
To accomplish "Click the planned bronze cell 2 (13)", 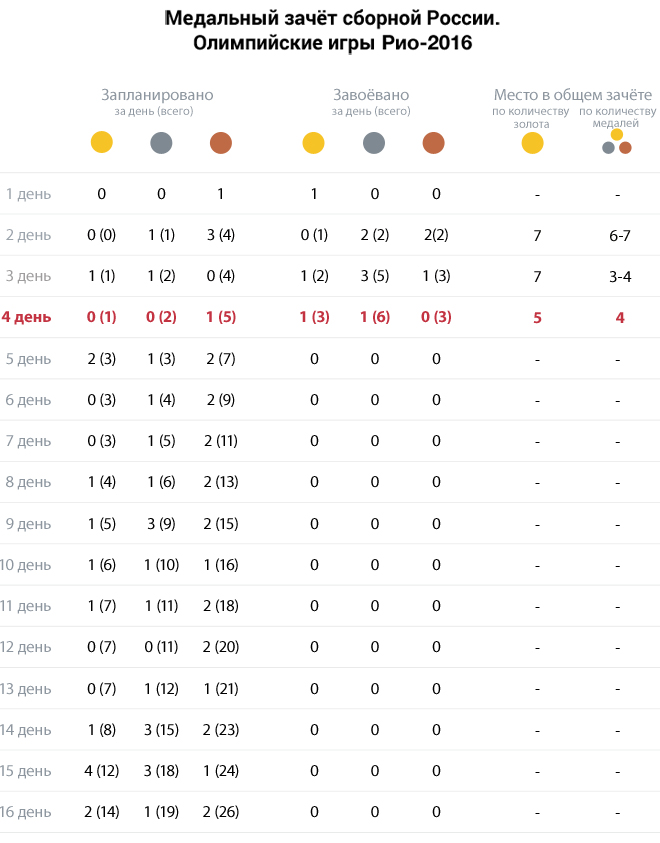I will click(221, 482).
